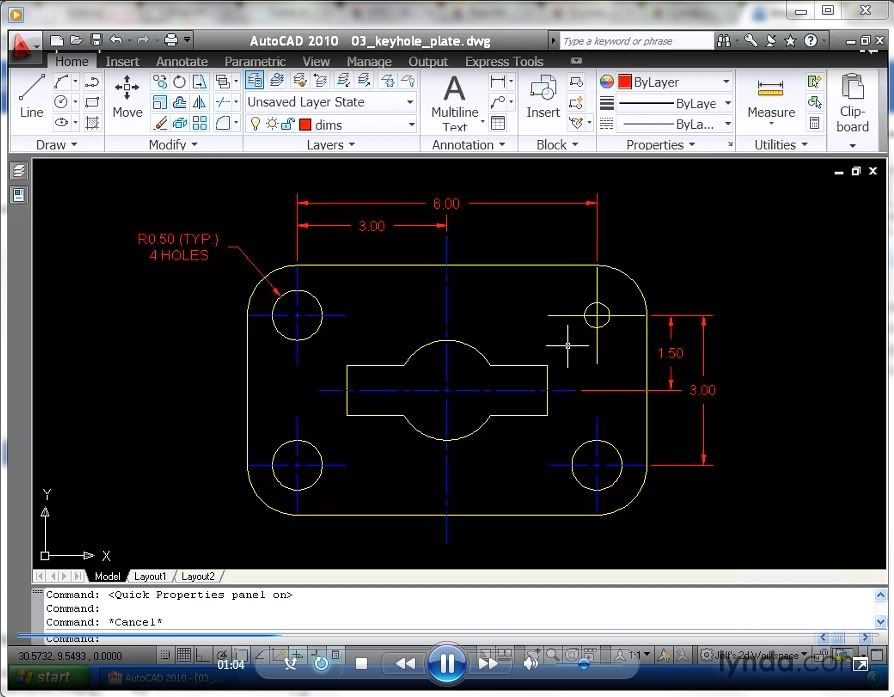This screenshot has height=697, width=894.
Task: Select the Stretch tool
Action: click(x=200, y=82)
